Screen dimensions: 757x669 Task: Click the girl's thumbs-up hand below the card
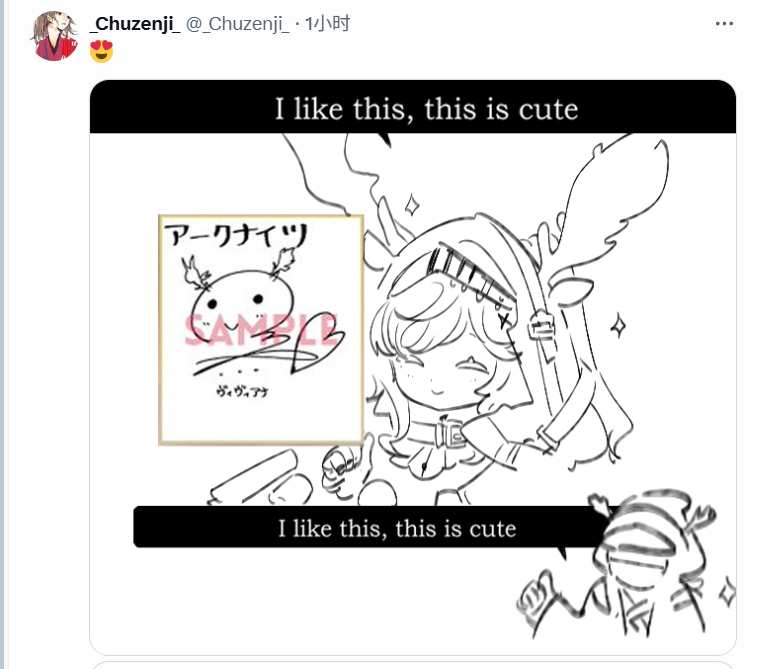(336, 468)
